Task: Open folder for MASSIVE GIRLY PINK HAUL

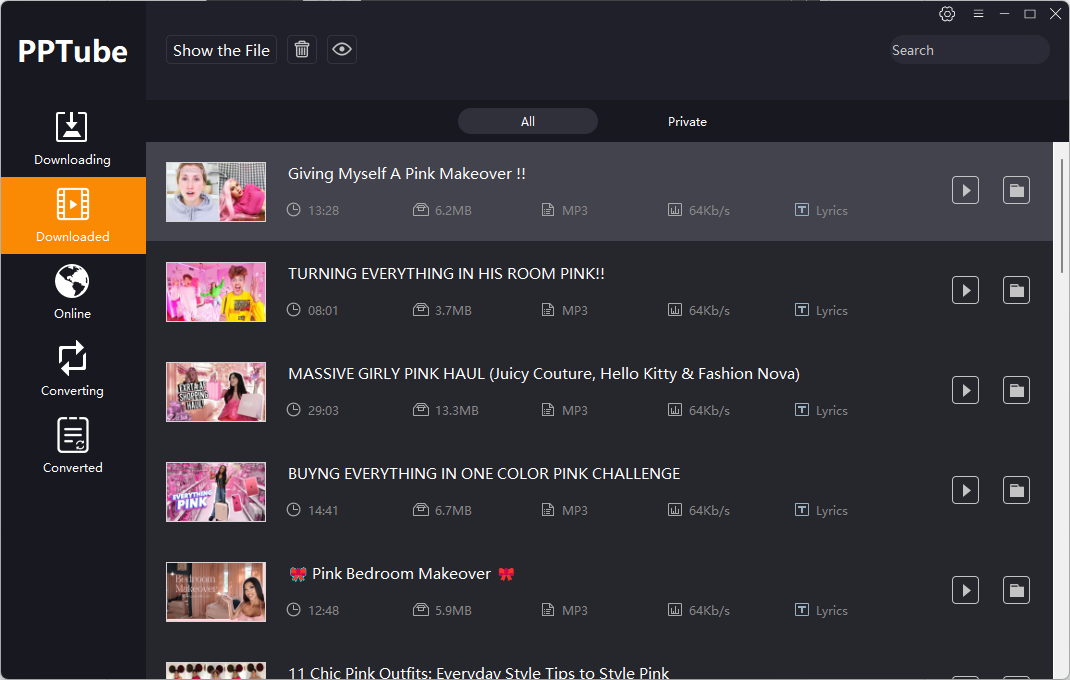Action: click(x=1016, y=391)
